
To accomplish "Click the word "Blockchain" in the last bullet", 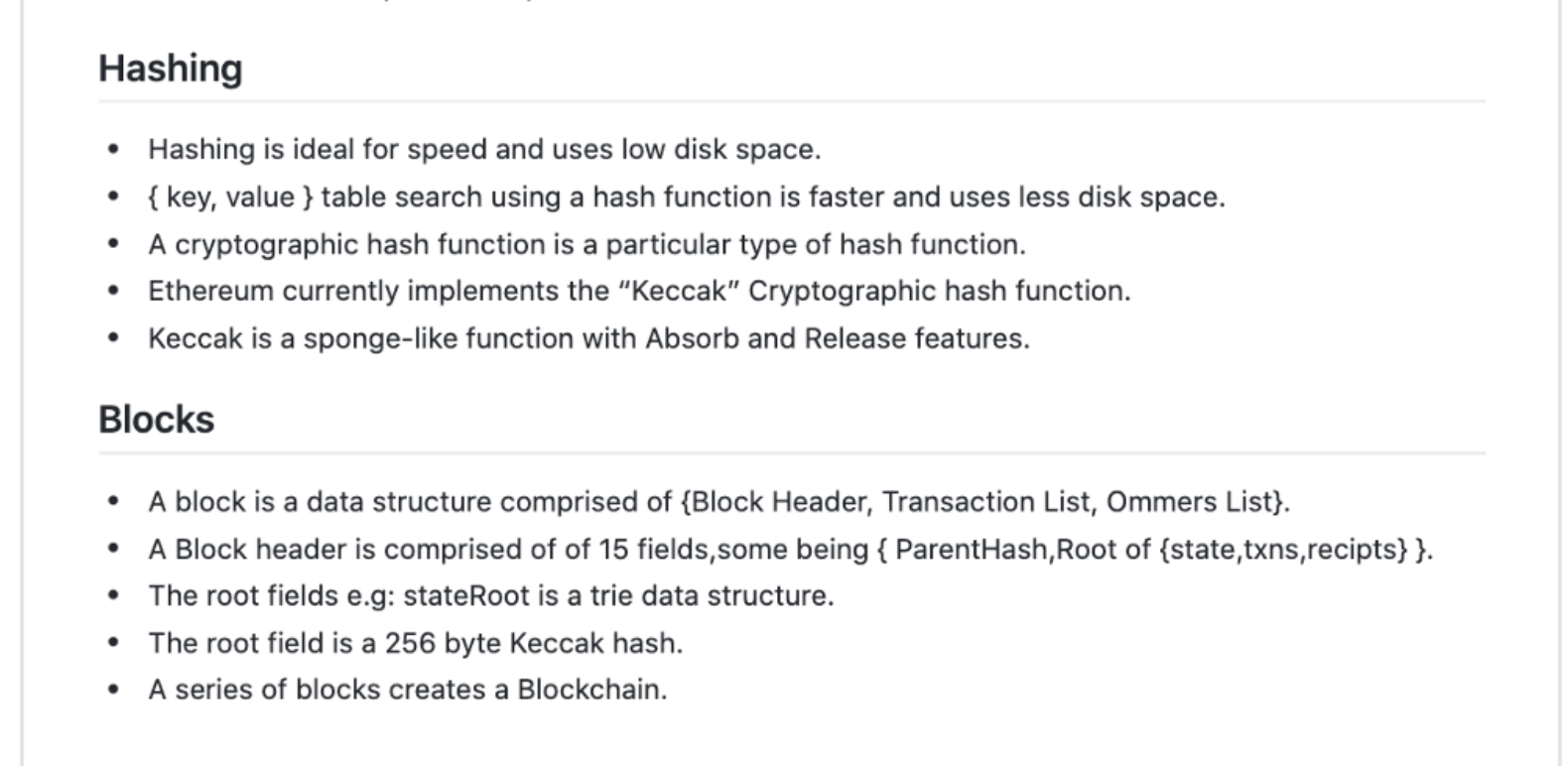I will pyautogui.click(x=589, y=690).
